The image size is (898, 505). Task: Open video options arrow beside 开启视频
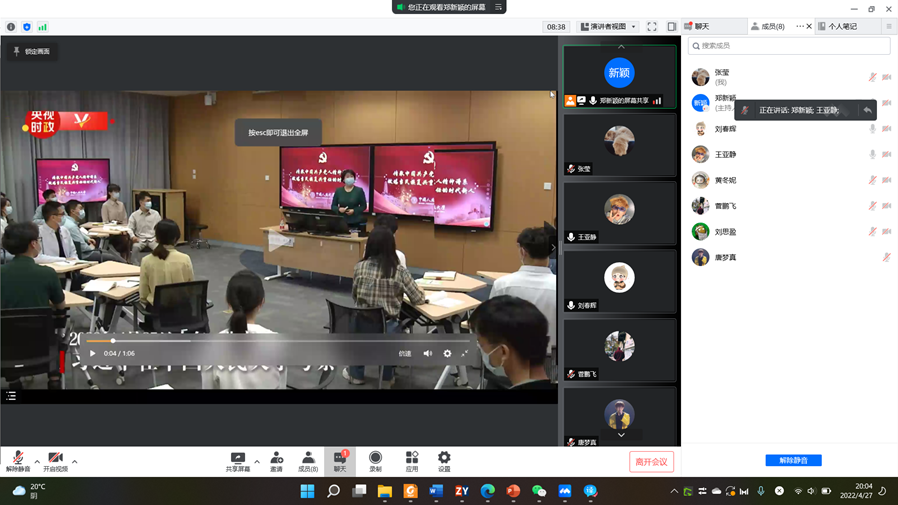tap(74, 461)
